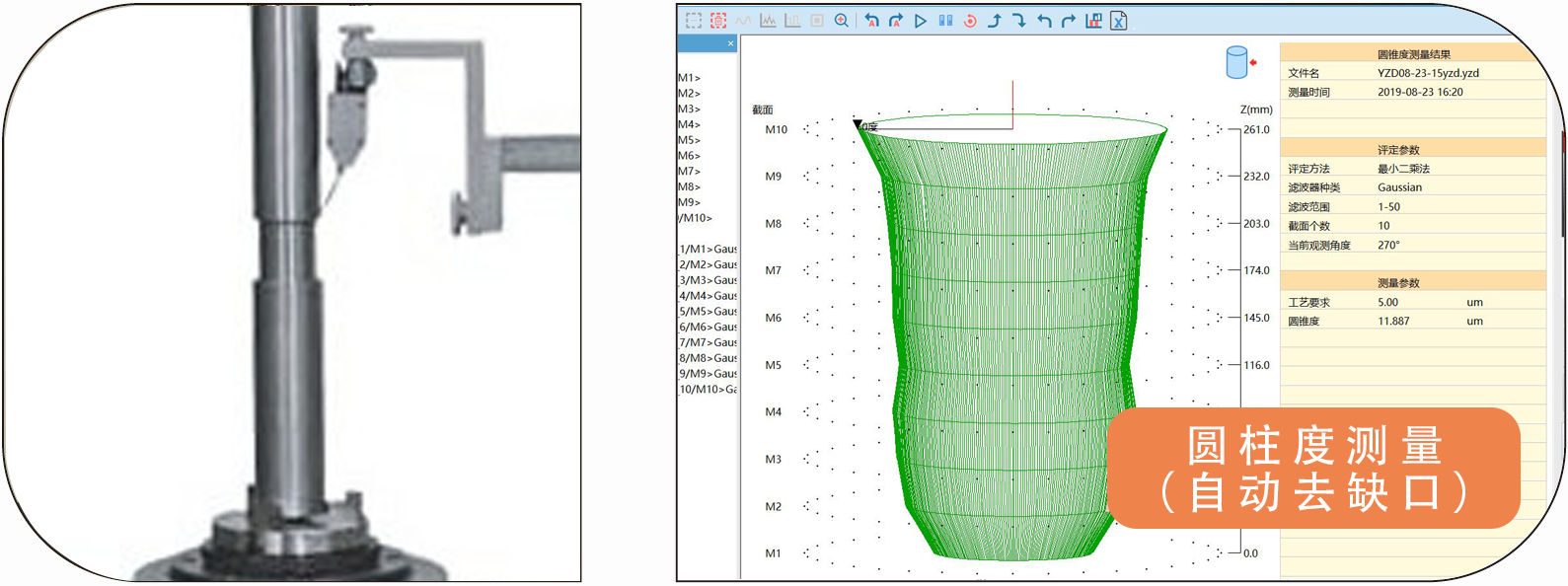
Task: Select M5> in the section list
Action: point(689,140)
